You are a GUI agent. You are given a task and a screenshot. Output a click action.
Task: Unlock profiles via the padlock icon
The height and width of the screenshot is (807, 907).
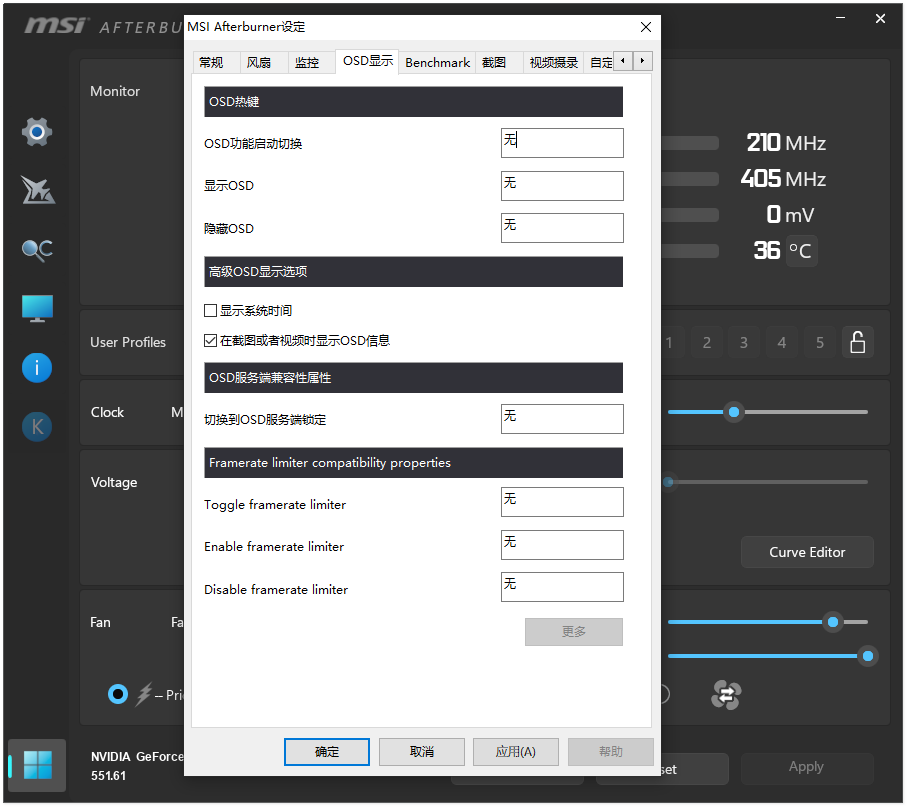point(857,342)
